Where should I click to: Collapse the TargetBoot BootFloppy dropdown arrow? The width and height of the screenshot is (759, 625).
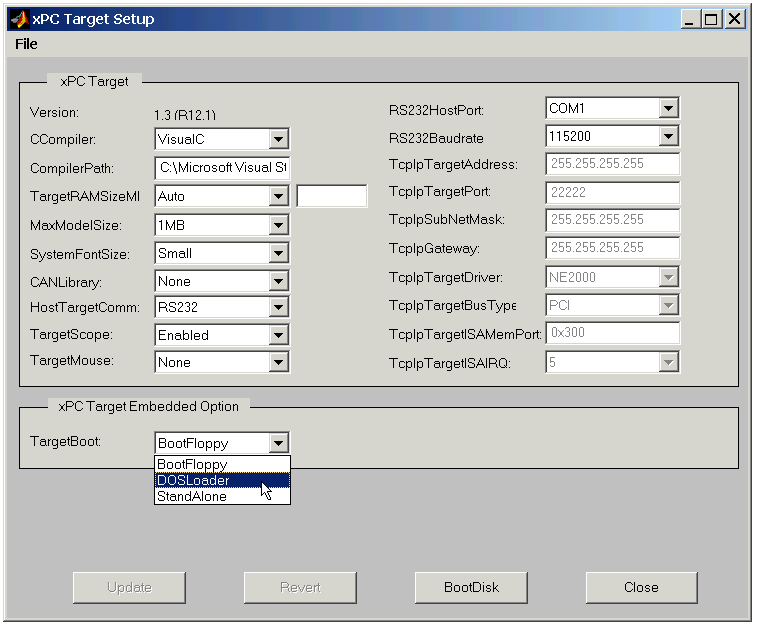[278, 443]
